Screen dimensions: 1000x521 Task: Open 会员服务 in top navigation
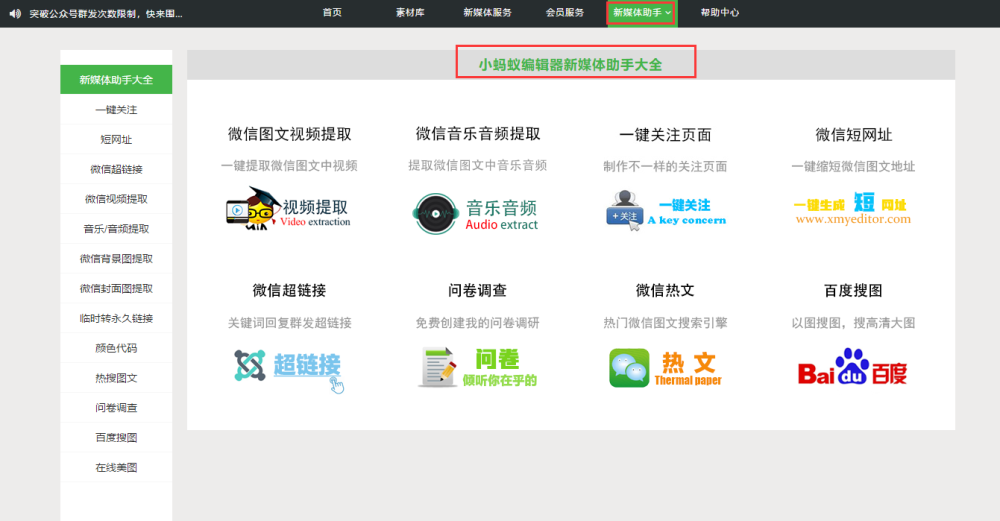(x=565, y=13)
